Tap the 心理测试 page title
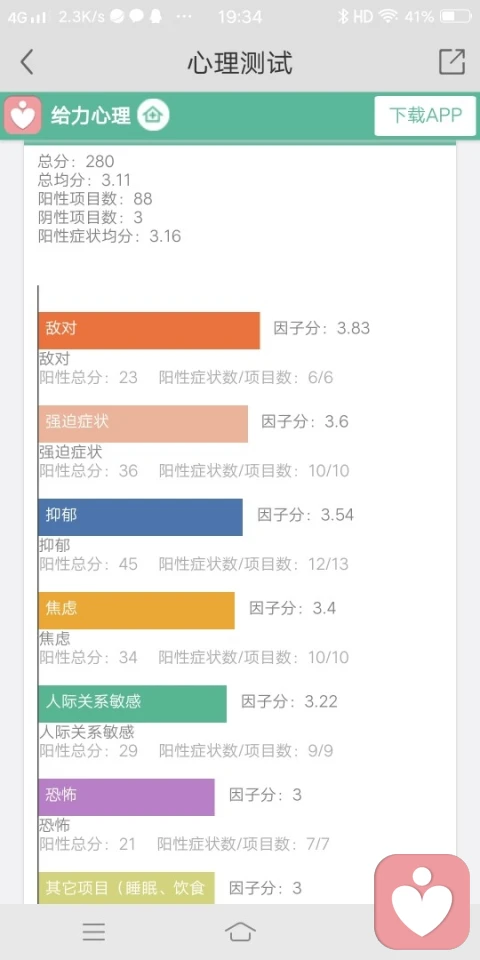 240,62
